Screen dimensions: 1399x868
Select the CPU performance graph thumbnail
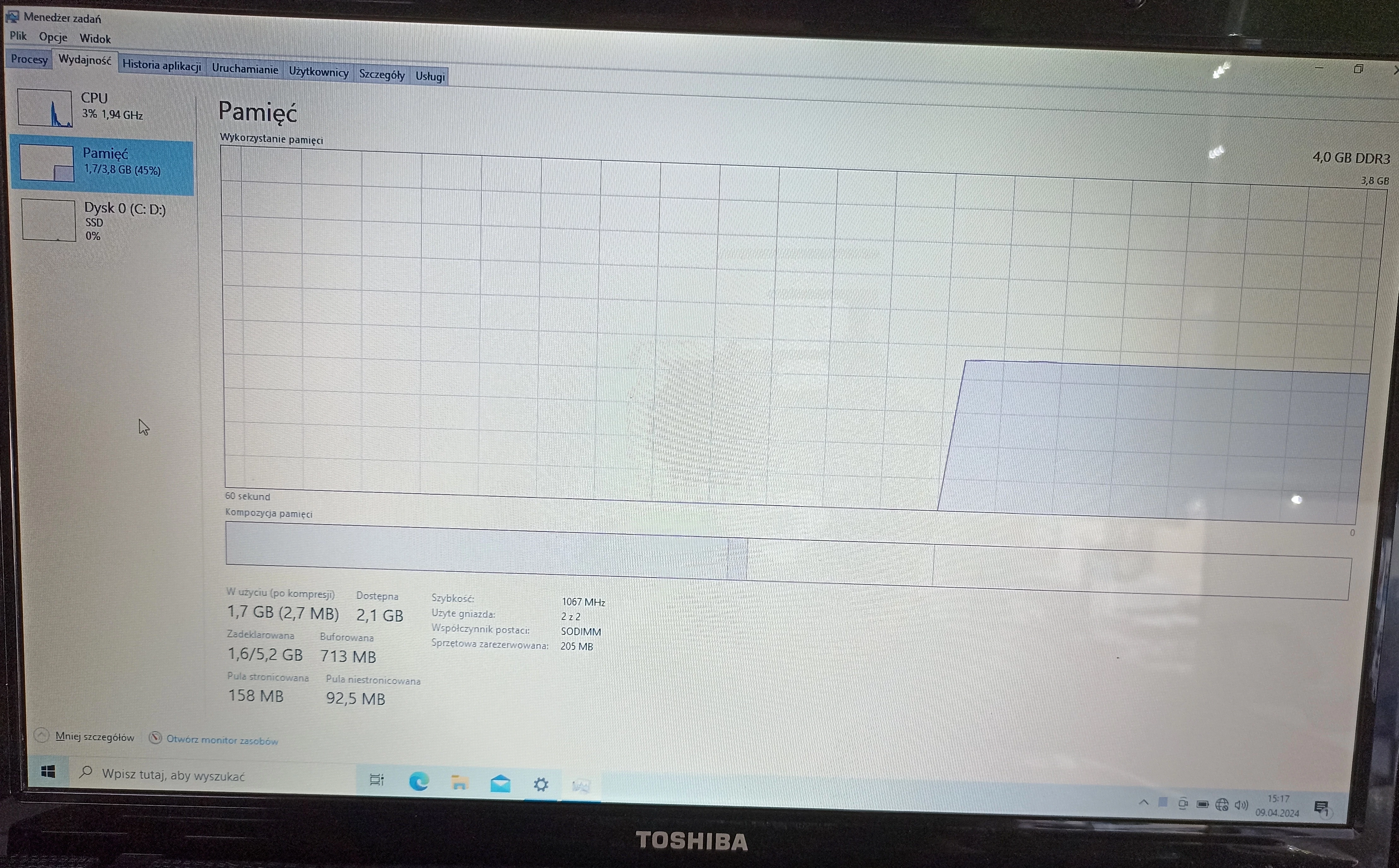(45, 108)
